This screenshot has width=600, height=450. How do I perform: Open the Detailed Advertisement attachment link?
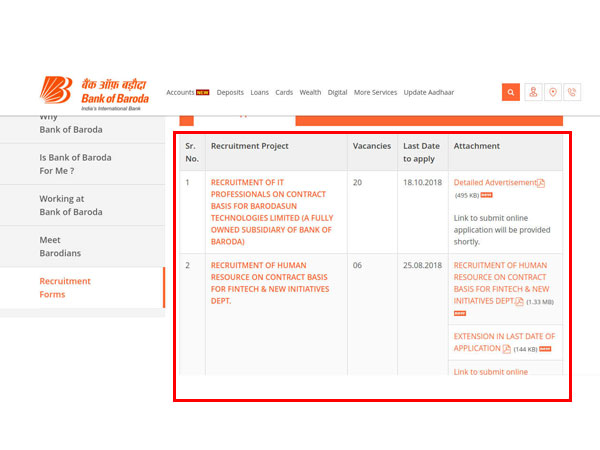pyautogui.click(x=495, y=183)
